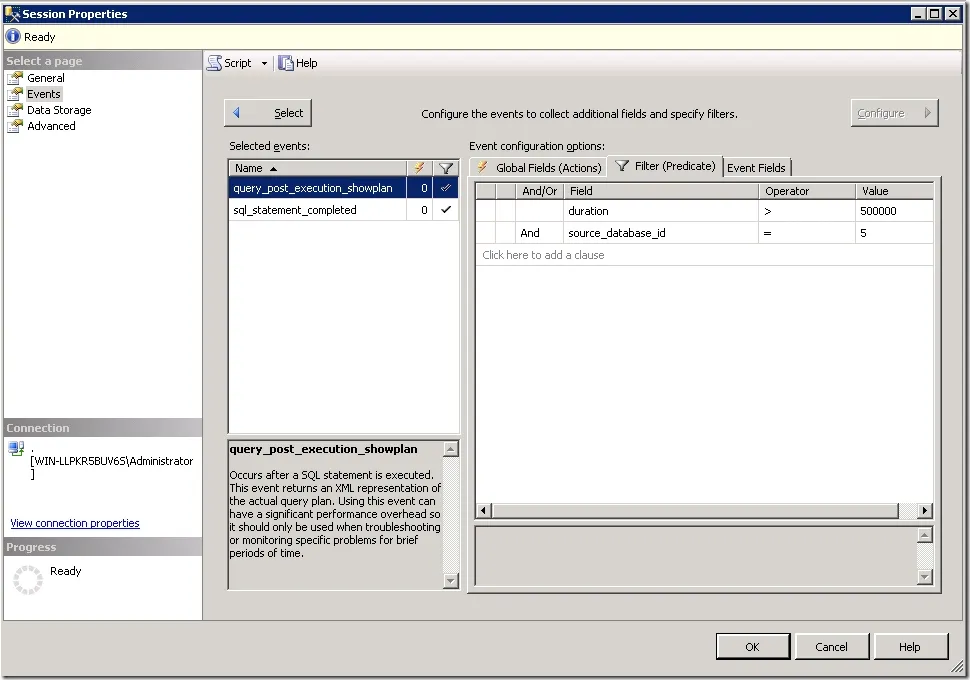
Task: Close the Session Properties window
Action: click(x=953, y=14)
